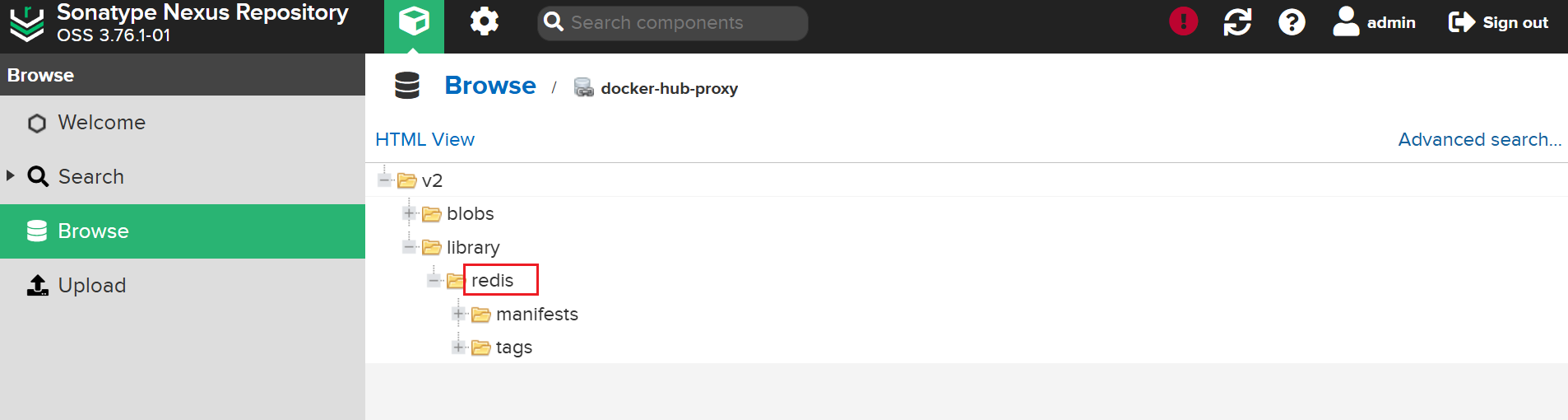The image size is (1568, 420).
Task: Collapse the library folder node
Action: 409,247
